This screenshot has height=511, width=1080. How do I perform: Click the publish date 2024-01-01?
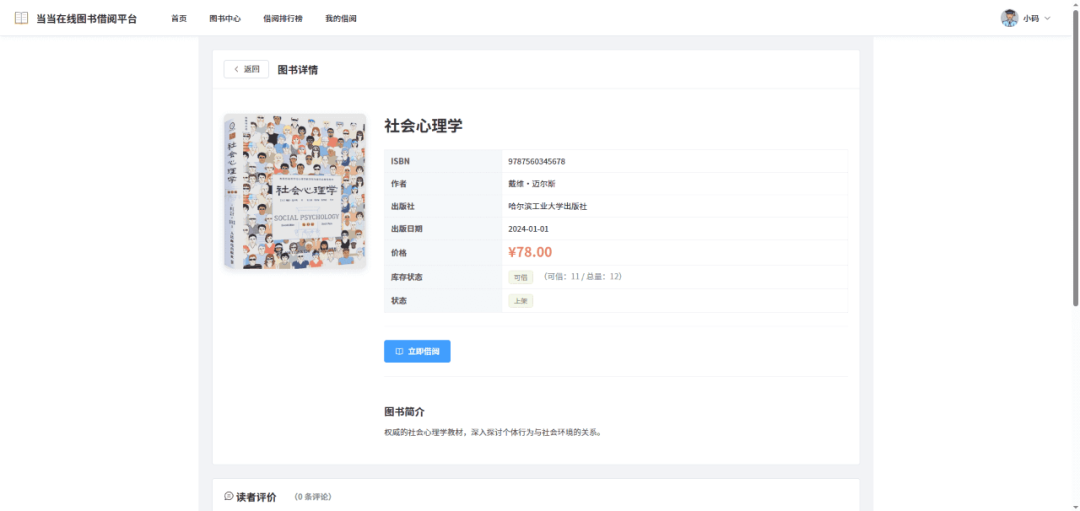[528, 229]
